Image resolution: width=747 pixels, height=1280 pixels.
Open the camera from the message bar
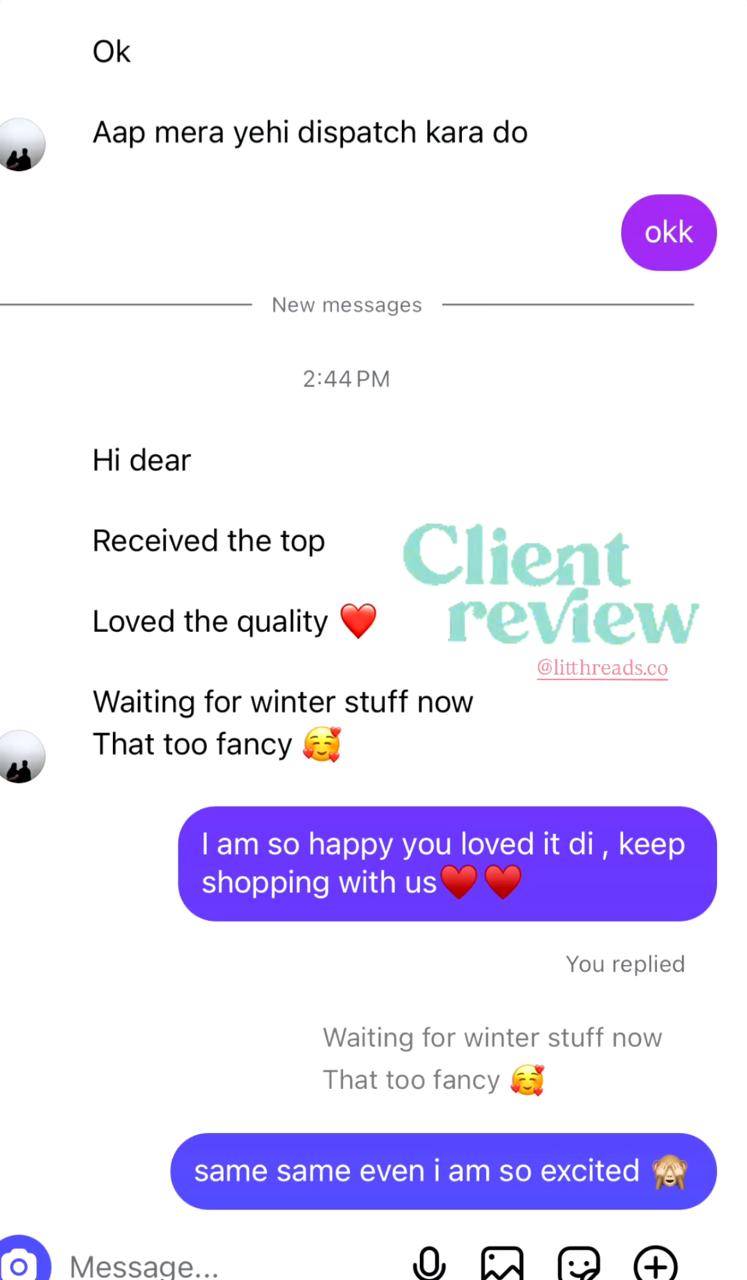(x=20, y=1262)
